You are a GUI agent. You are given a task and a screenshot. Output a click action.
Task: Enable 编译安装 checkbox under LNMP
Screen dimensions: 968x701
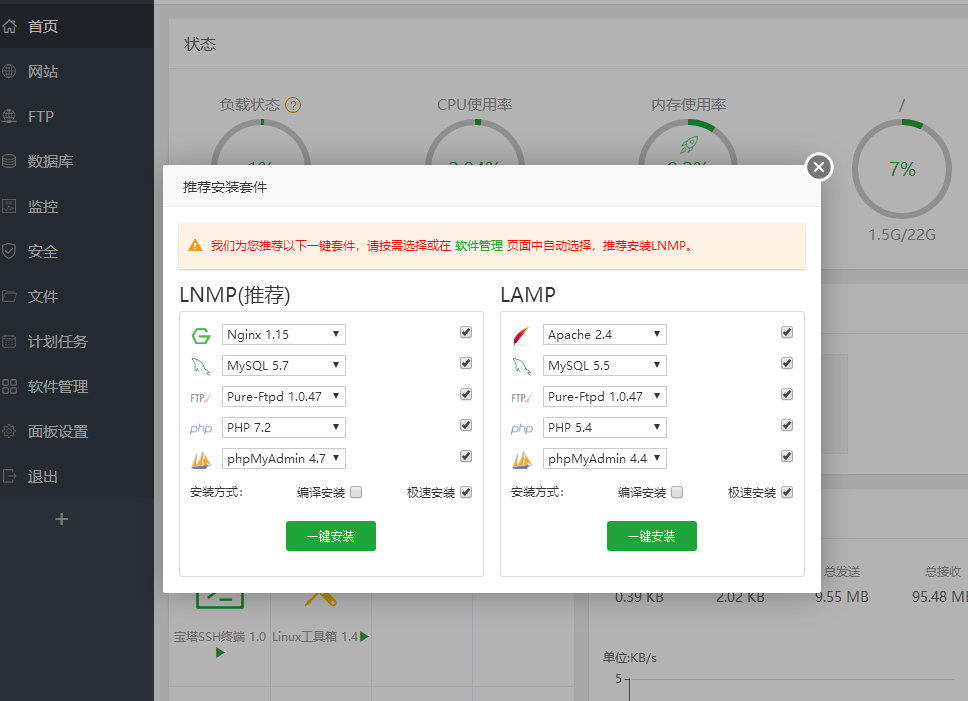coord(356,492)
